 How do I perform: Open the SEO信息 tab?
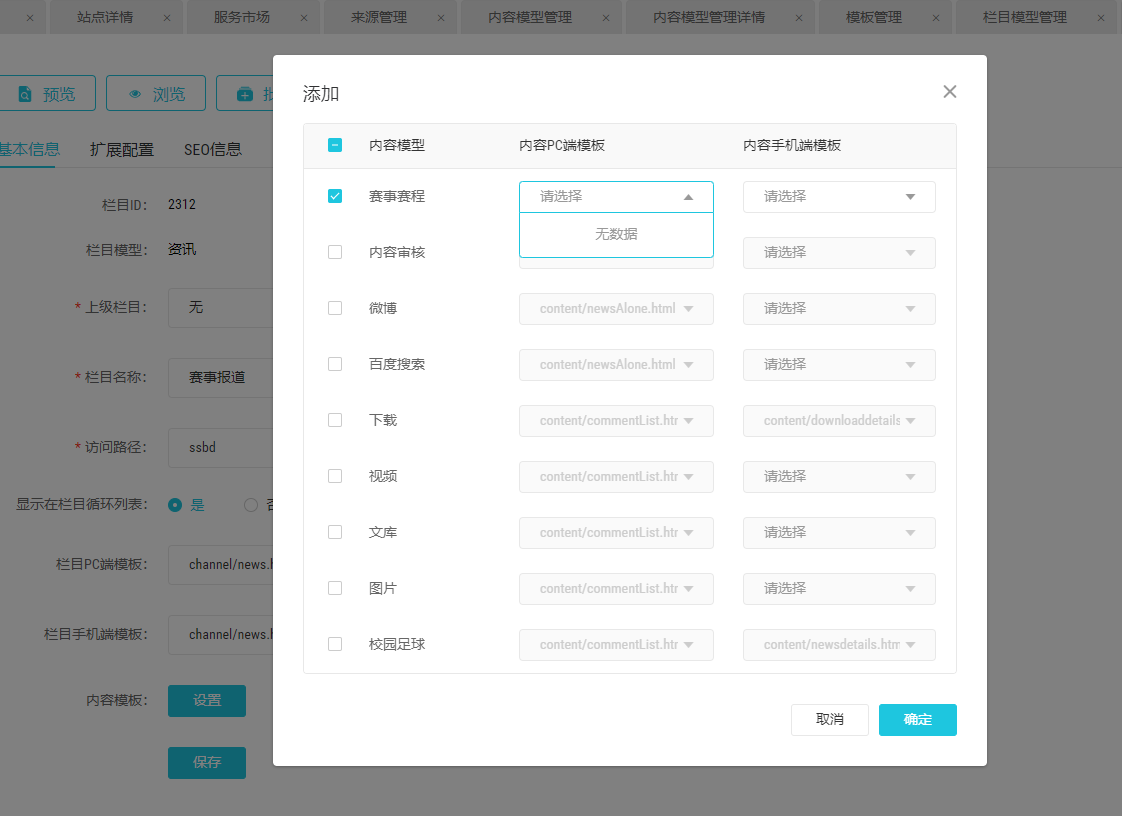point(212,150)
